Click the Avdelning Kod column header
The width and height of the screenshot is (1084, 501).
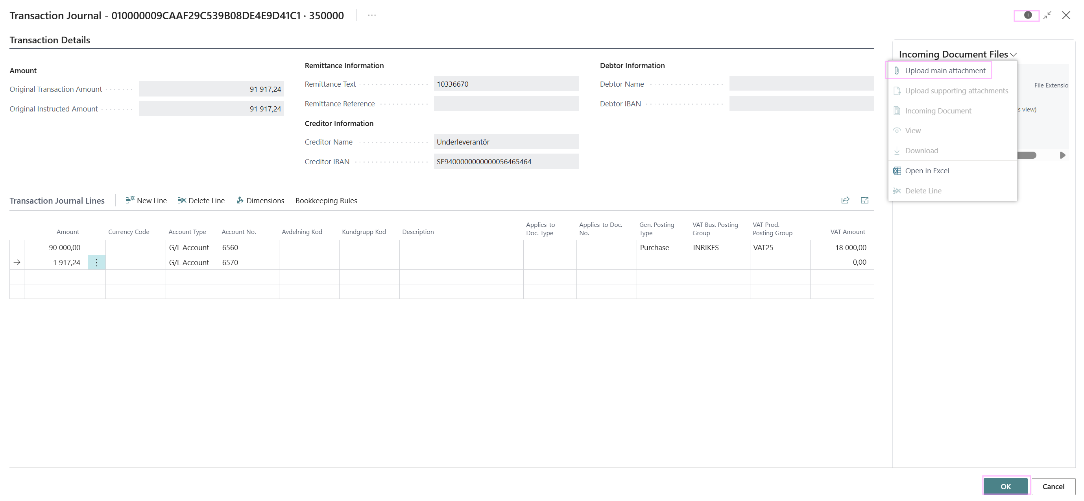[302, 232]
